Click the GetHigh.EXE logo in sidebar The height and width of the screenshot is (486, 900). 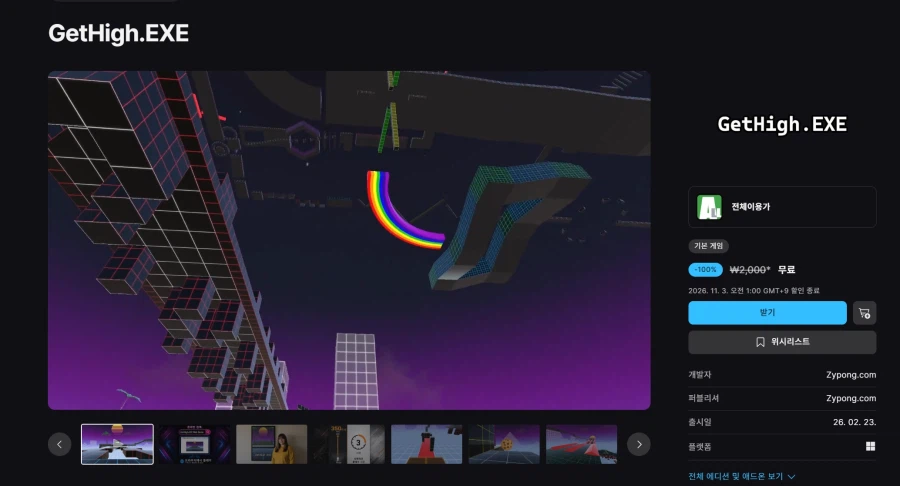782,125
